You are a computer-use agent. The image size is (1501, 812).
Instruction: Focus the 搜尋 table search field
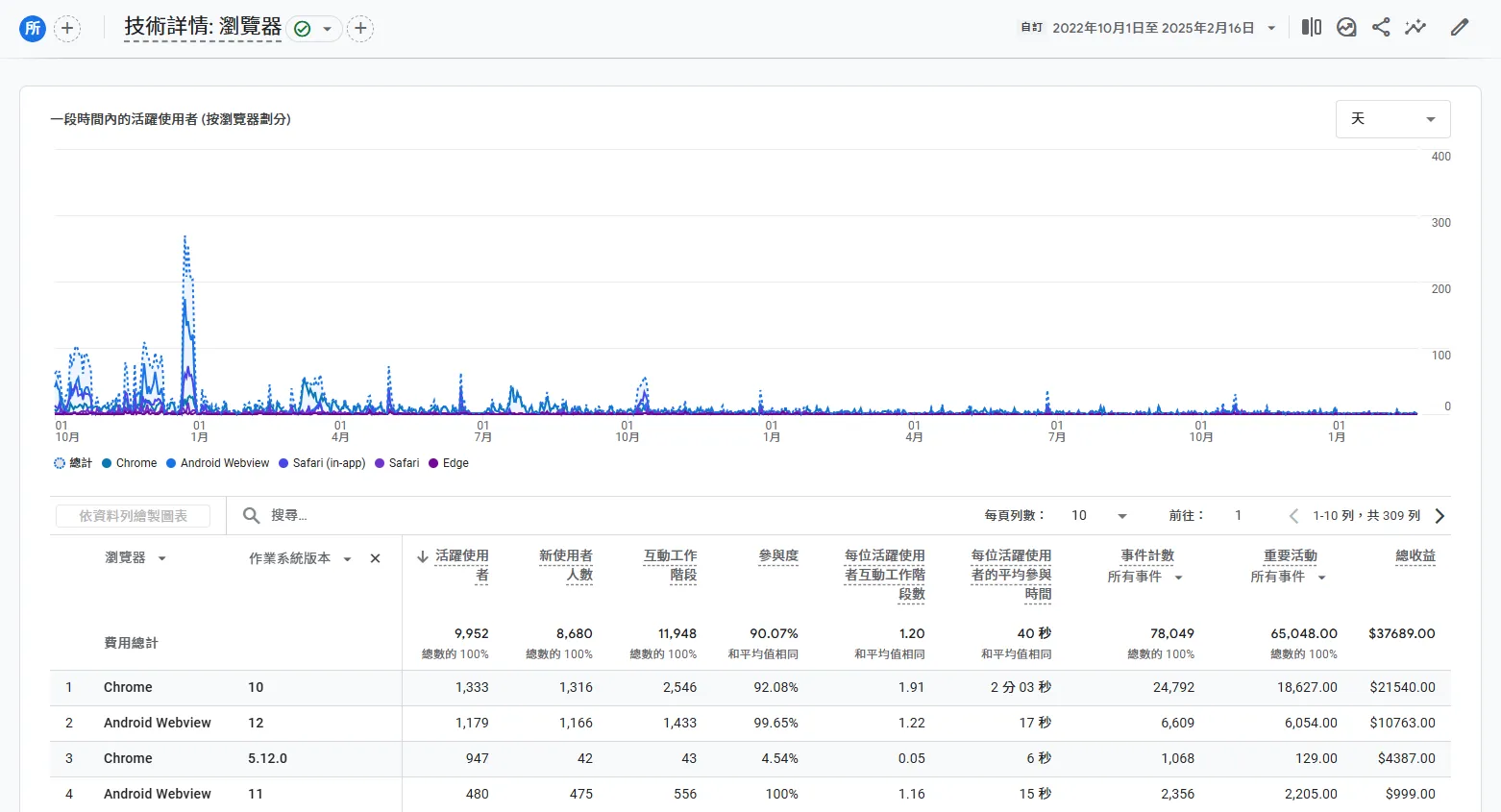[289, 516]
